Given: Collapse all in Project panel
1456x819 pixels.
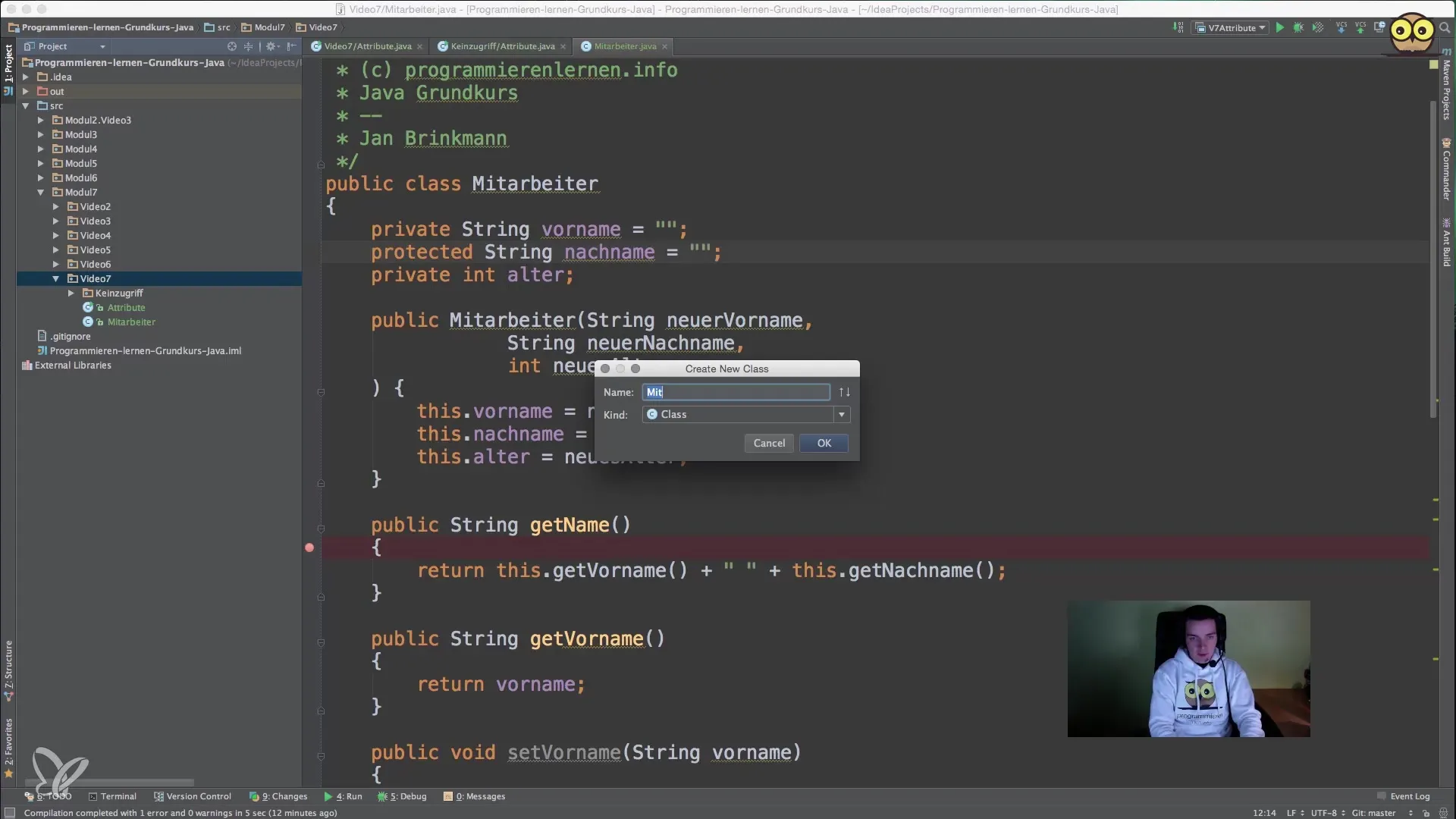Looking at the screenshot, I should coord(248,46).
